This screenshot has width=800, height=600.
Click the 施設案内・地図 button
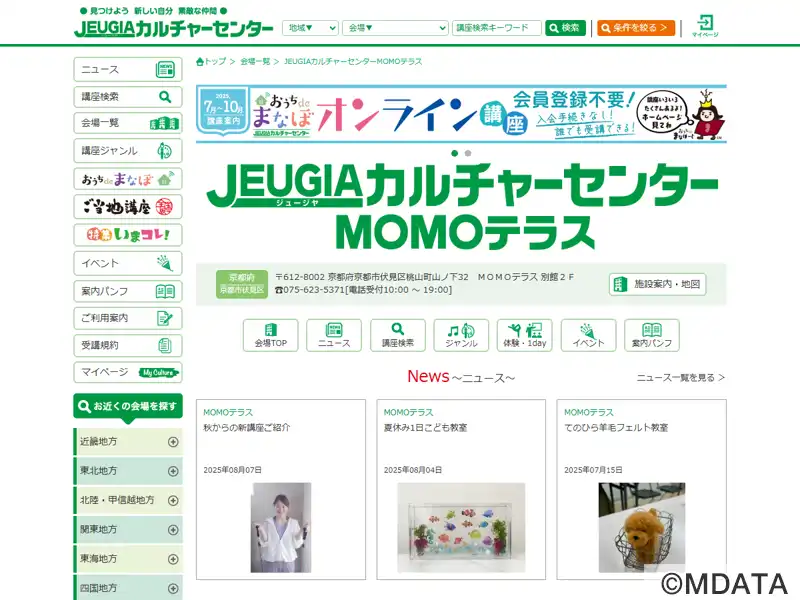pyautogui.click(x=657, y=284)
